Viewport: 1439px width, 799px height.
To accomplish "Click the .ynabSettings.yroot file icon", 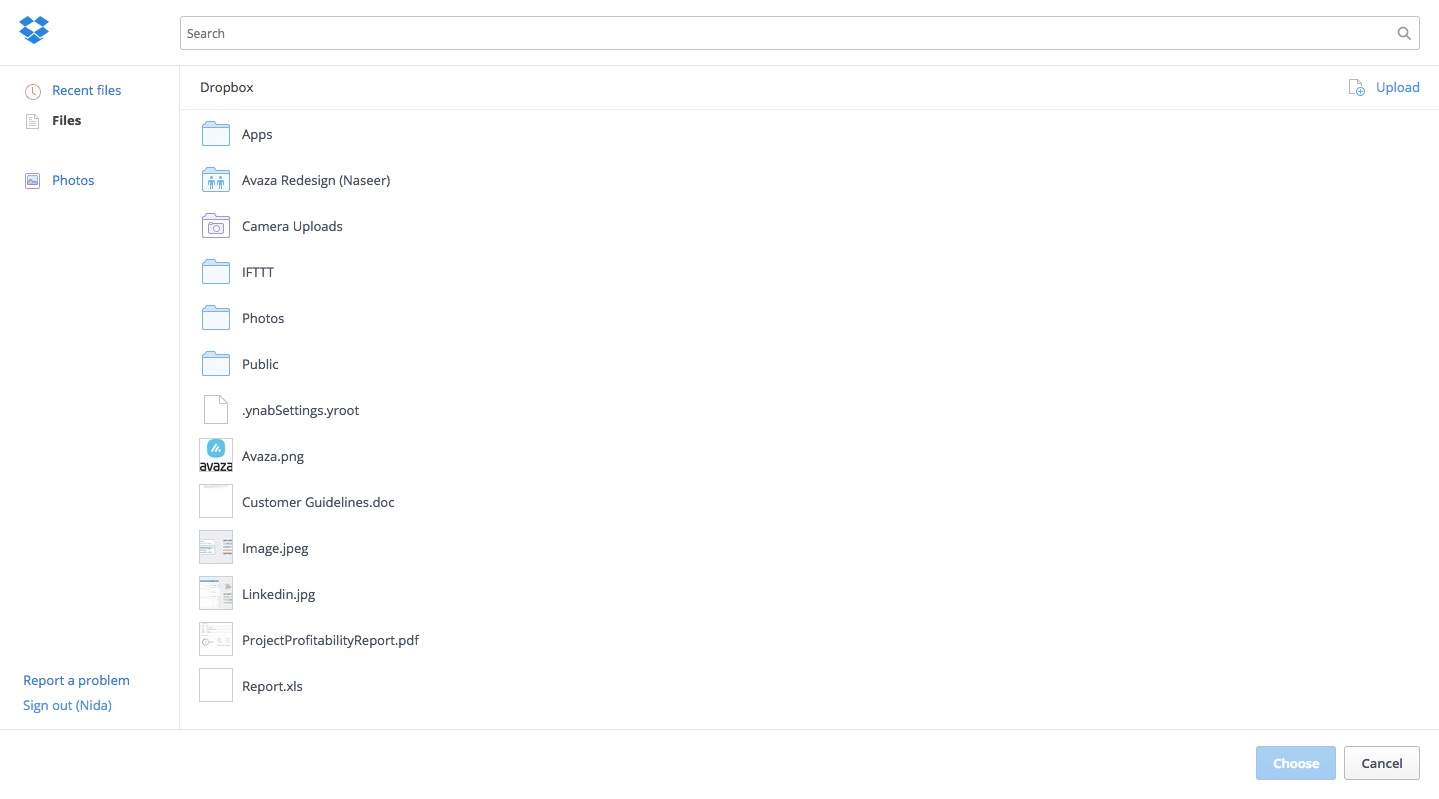I will pos(216,410).
